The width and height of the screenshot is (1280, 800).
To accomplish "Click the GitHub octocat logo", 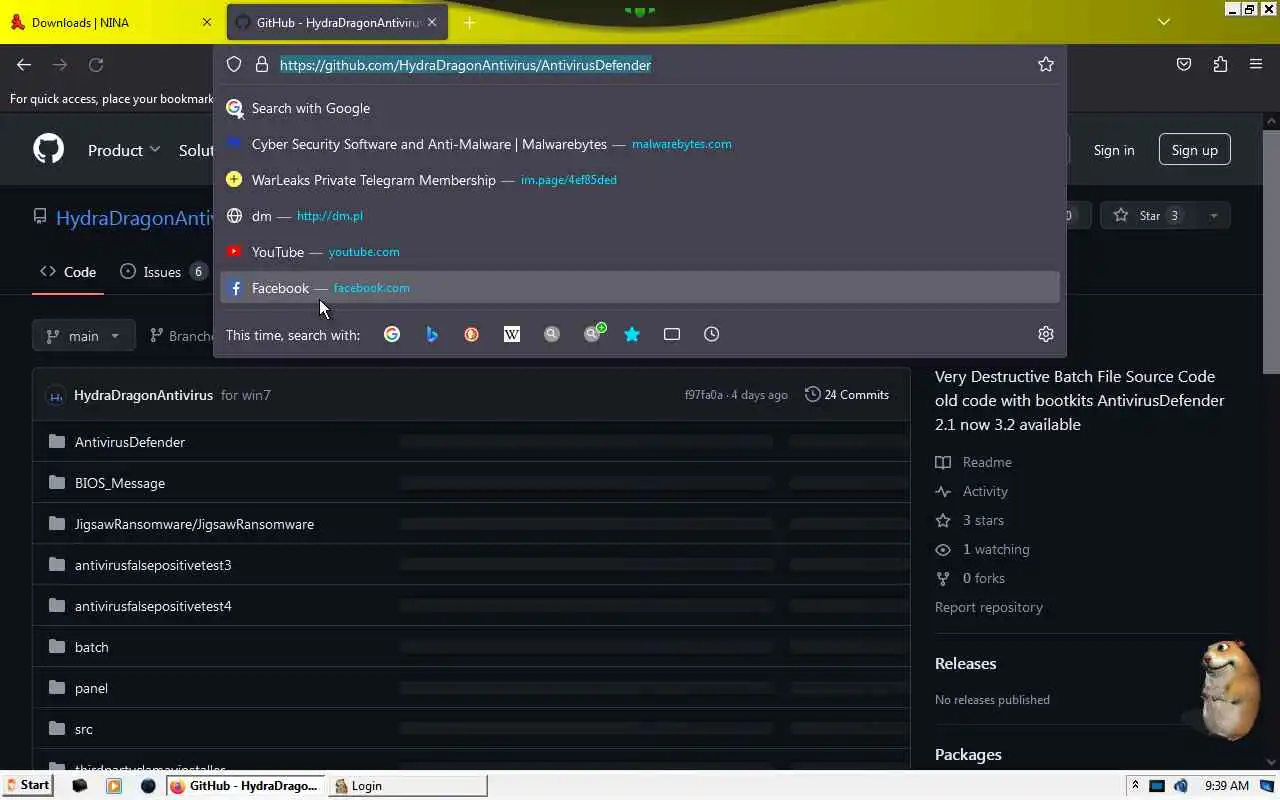I will point(48,150).
